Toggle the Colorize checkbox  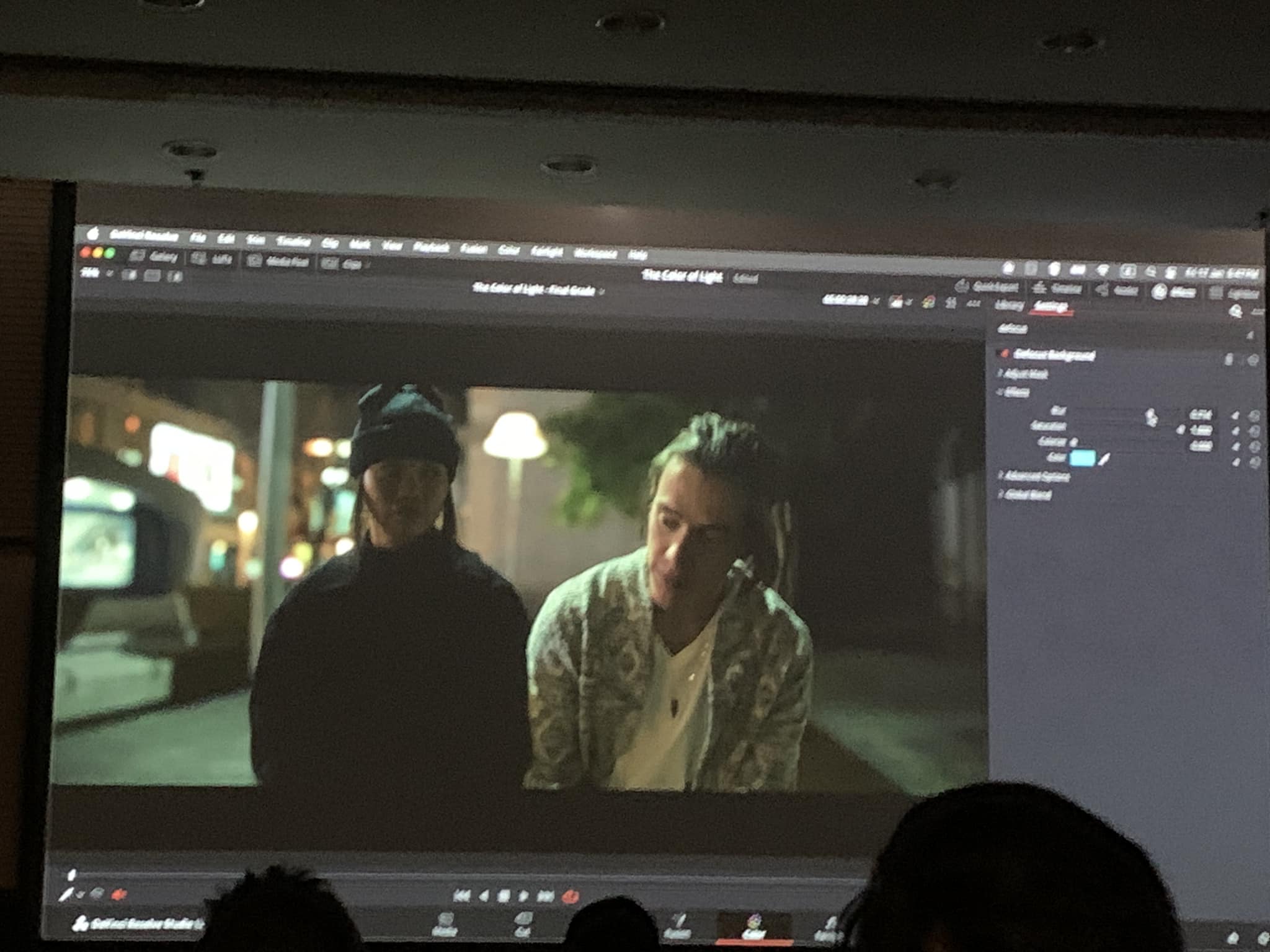1073,443
